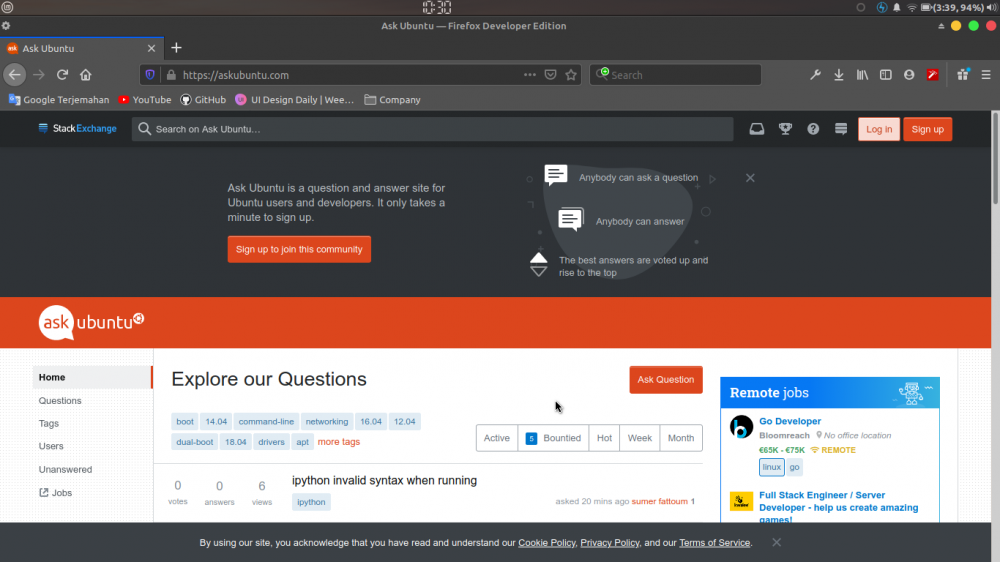Select the Active questions tab

pos(497,438)
